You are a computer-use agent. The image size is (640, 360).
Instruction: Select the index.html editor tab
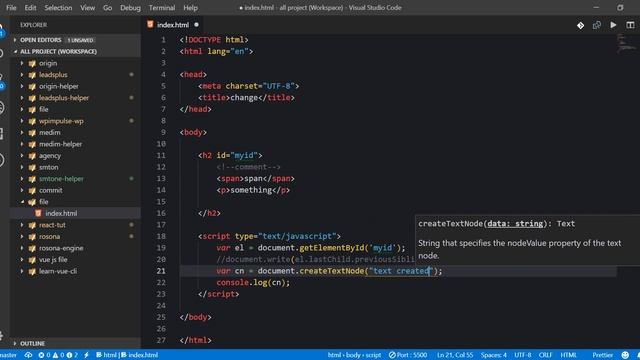[173, 25]
